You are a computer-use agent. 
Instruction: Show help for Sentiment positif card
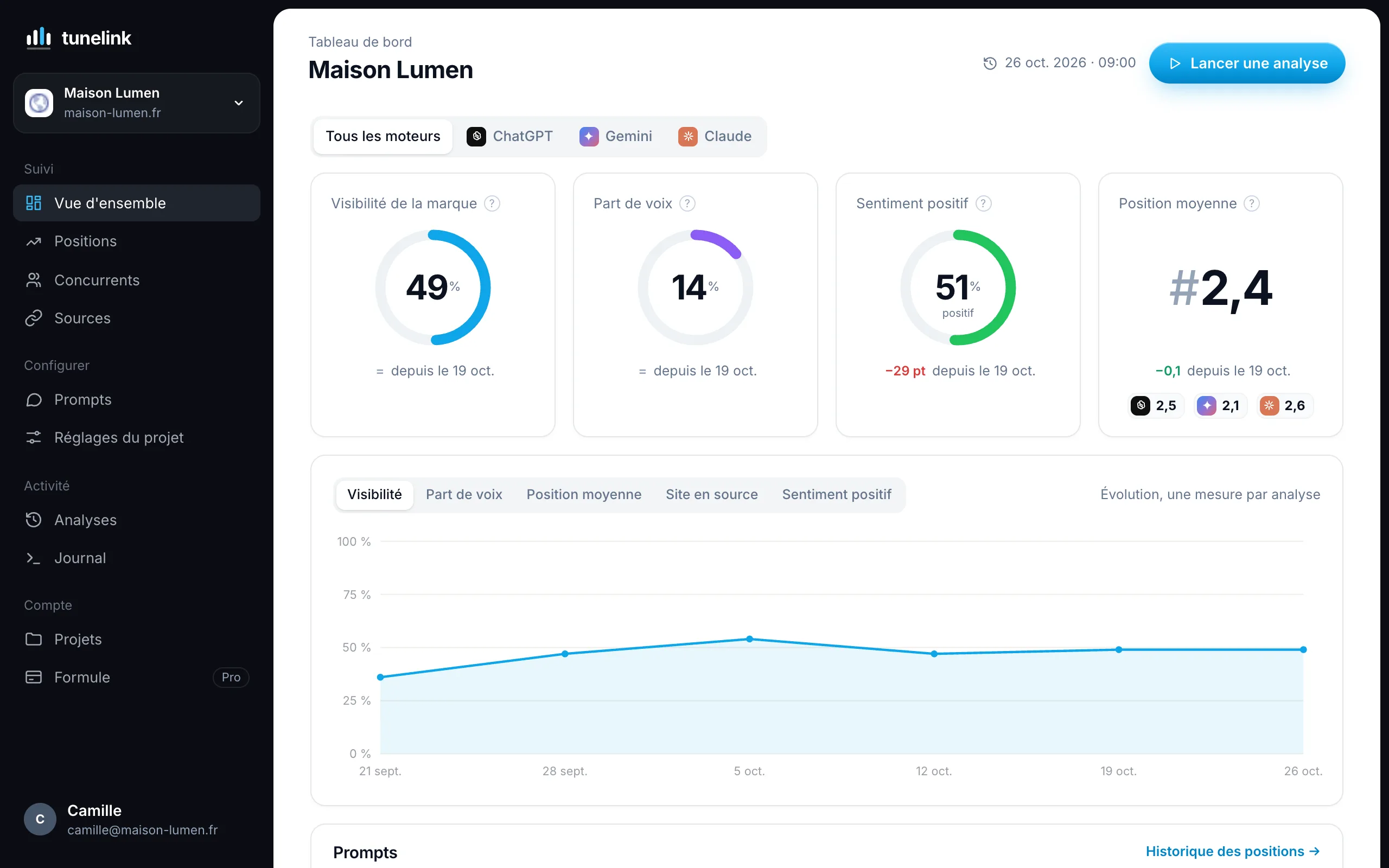coord(983,203)
